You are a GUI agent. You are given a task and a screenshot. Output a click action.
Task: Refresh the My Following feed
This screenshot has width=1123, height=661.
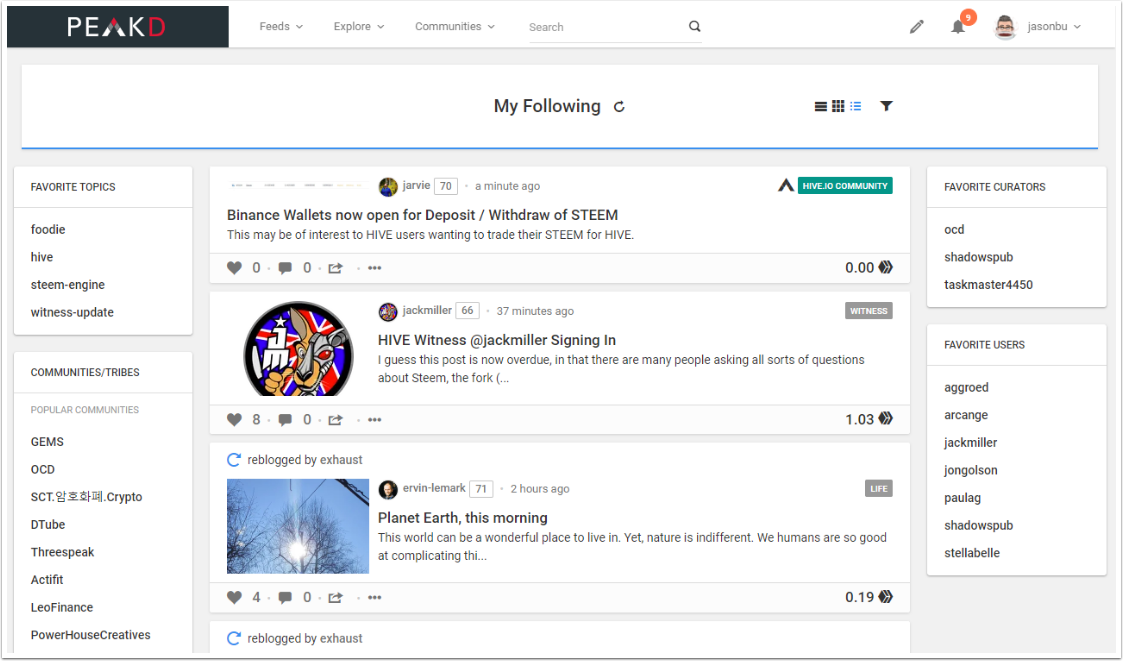pyautogui.click(x=620, y=107)
